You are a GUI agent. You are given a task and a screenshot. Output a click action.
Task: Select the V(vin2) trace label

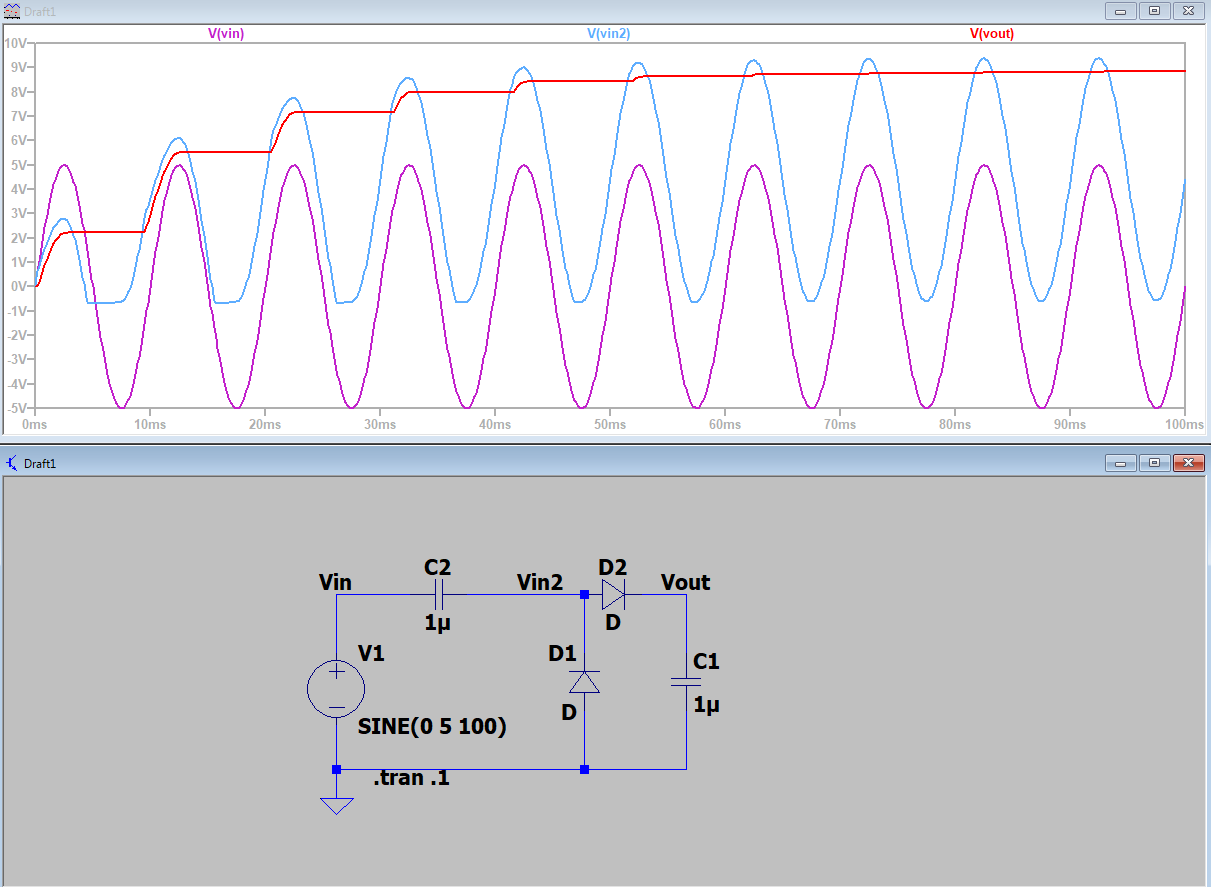(x=608, y=33)
